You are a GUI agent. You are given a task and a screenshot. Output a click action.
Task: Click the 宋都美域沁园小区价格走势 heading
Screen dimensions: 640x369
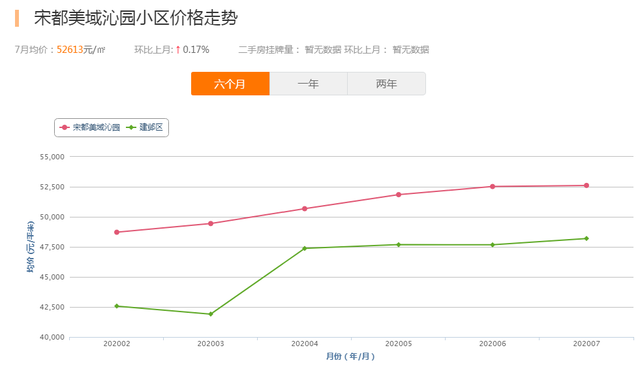pos(136,18)
